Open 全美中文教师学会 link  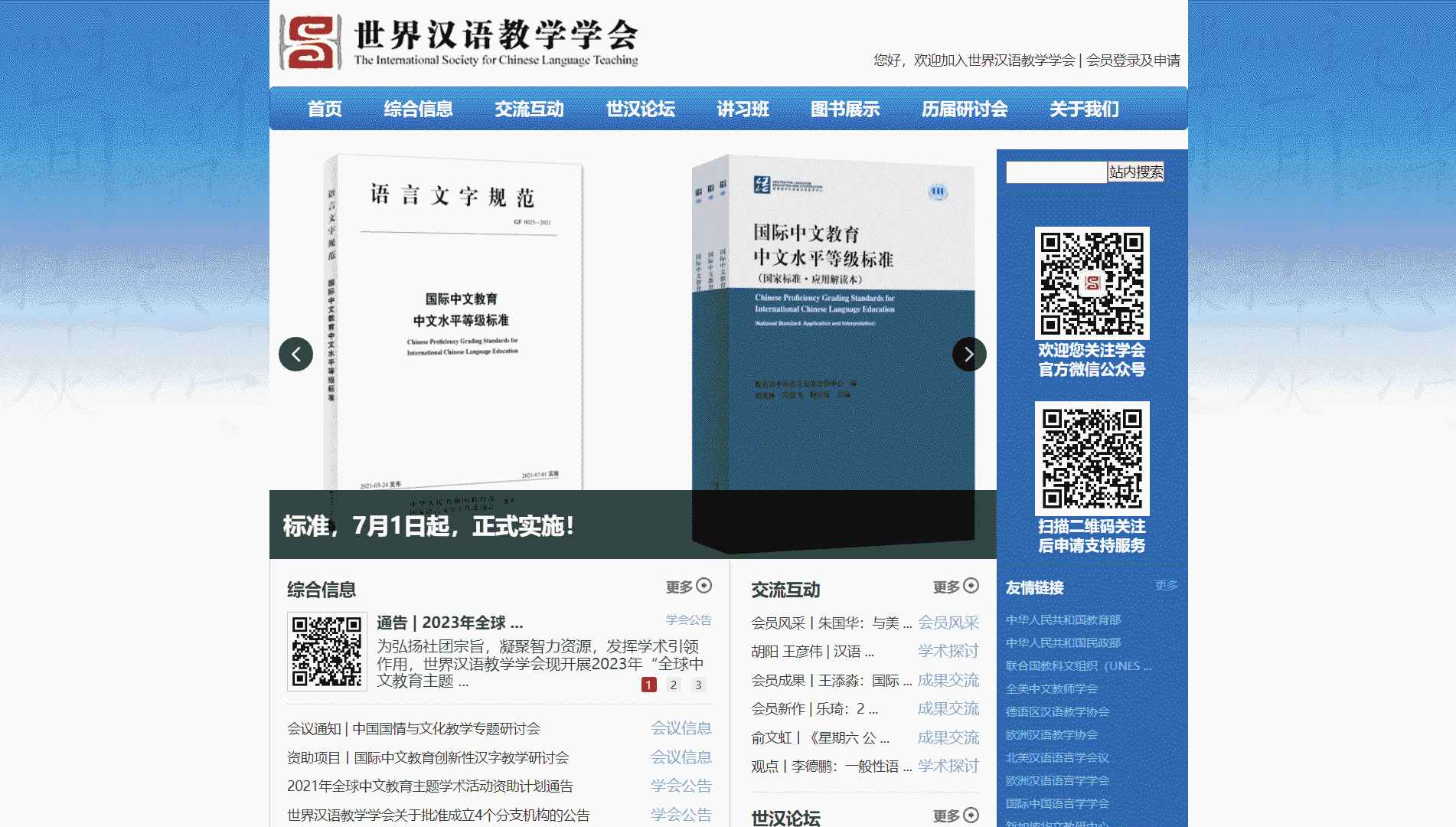click(1052, 688)
